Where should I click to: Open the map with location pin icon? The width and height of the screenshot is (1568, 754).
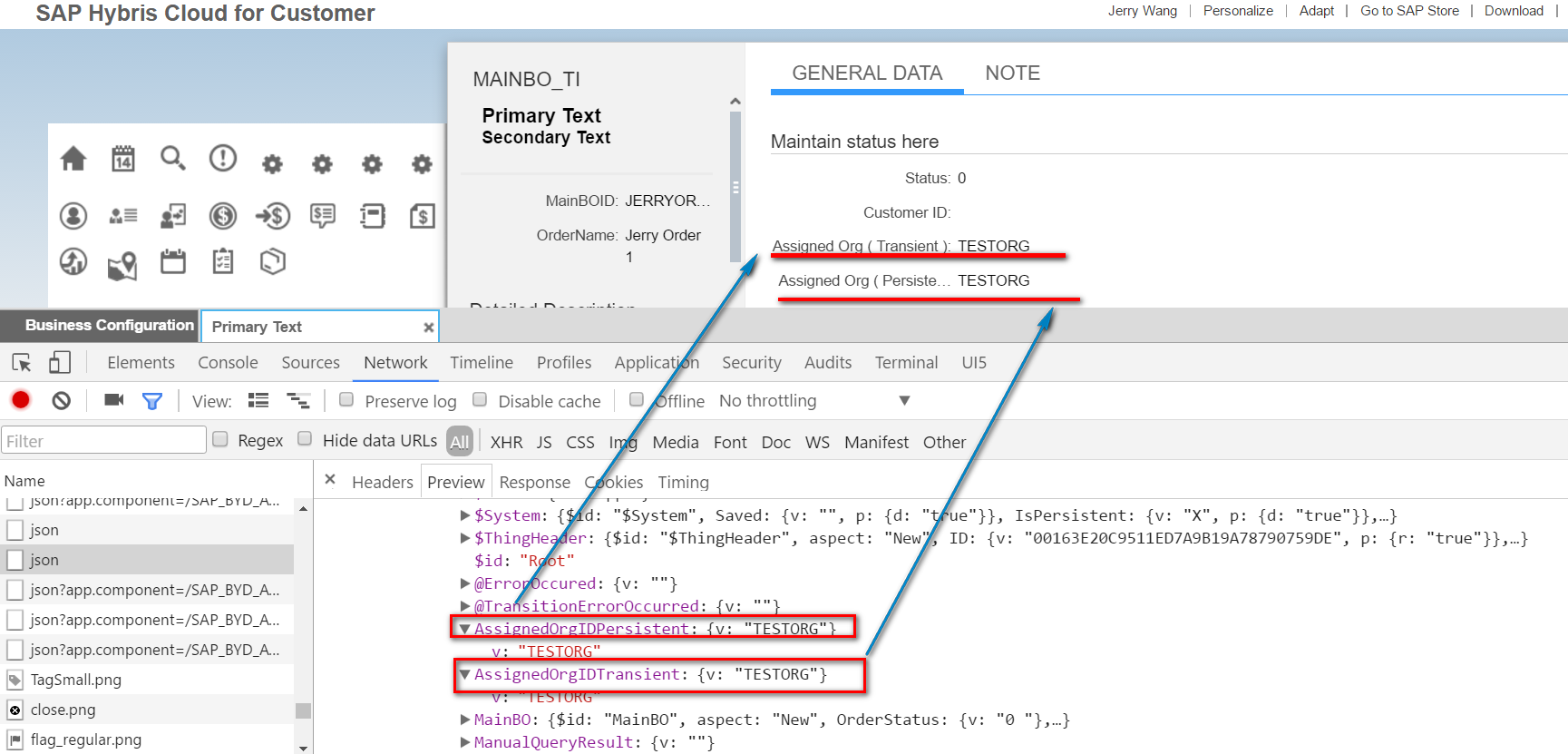(x=122, y=265)
